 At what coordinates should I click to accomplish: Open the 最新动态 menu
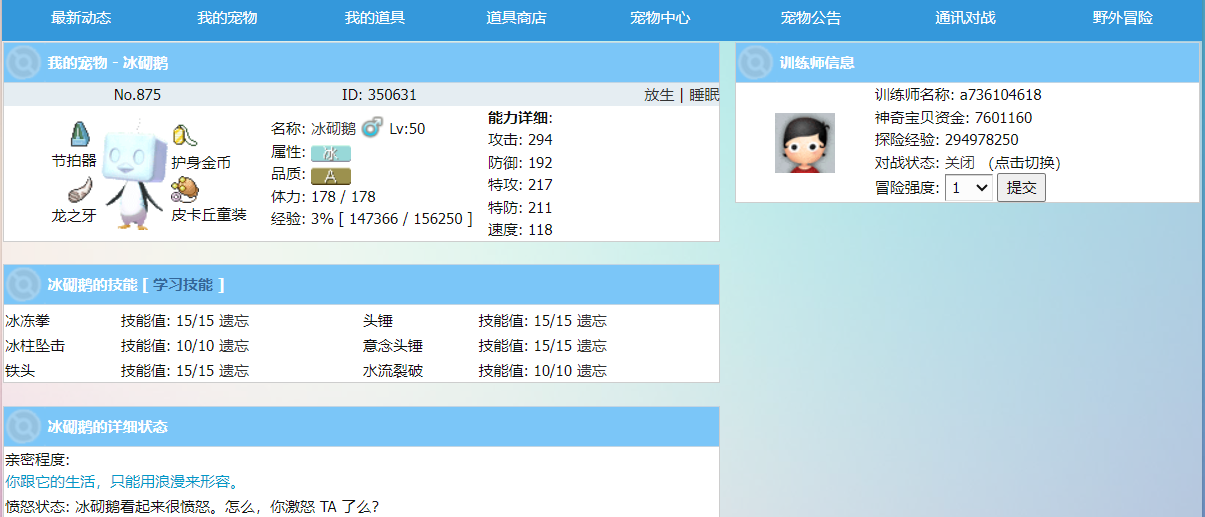point(81,18)
